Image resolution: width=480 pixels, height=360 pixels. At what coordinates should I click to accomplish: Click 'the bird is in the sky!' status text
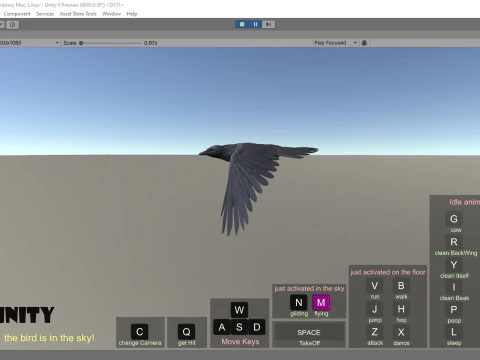tap(49, 338)
